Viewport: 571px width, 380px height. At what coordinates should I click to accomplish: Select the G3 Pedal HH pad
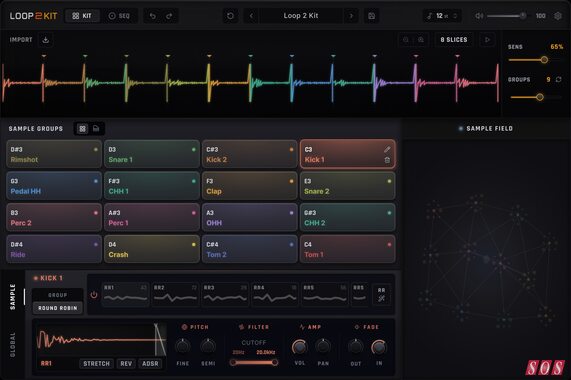pos(54,186)
